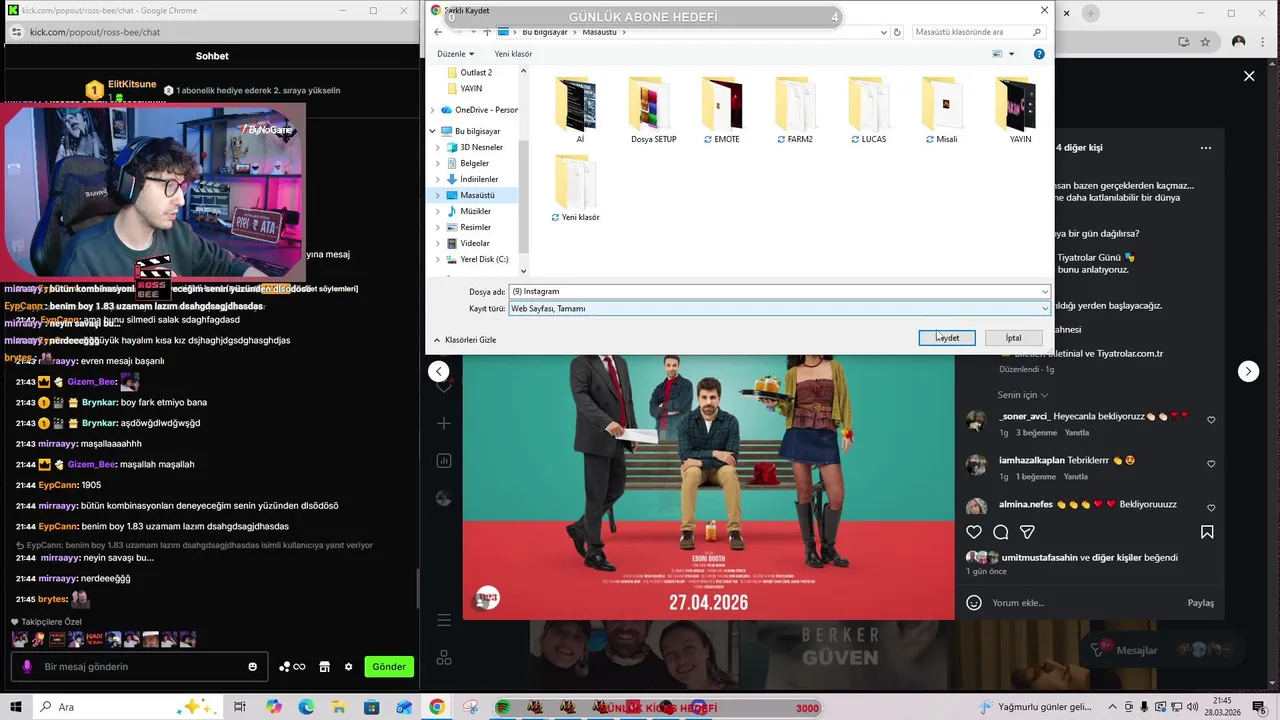Click the share paper-plane icon on Instagram
Image resolution: width=1280 pixels, height=720 pixels.
(1027, 532)
